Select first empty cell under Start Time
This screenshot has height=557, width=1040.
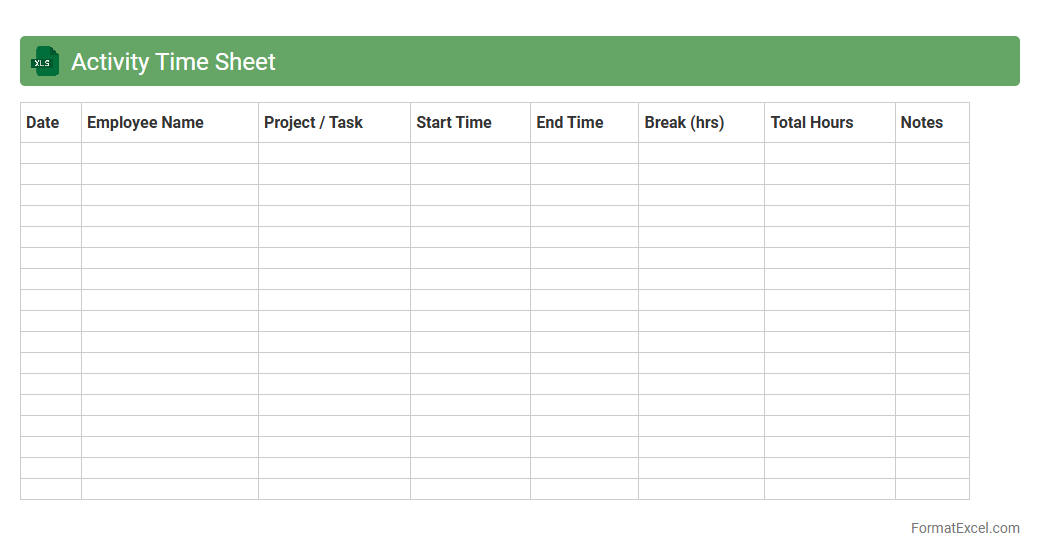pos(470,153)
